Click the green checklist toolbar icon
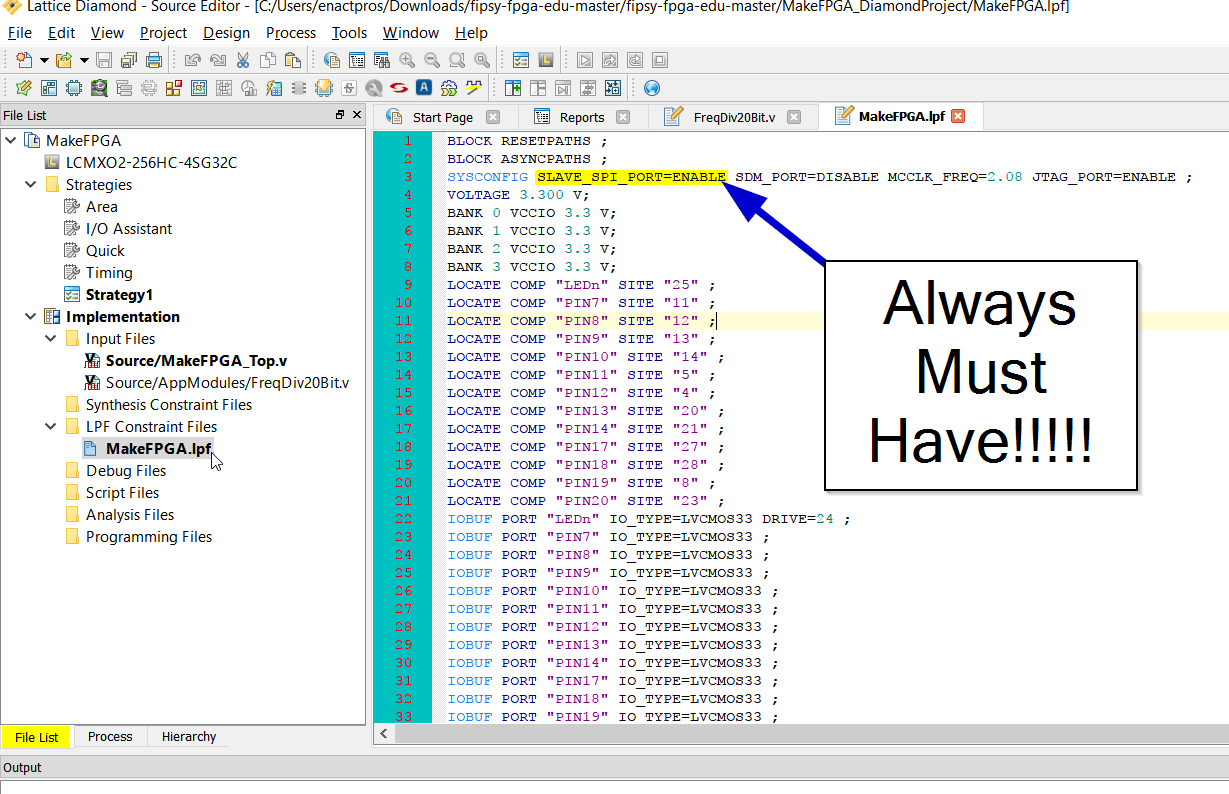Screen dimensions: 1229x794 521,60
